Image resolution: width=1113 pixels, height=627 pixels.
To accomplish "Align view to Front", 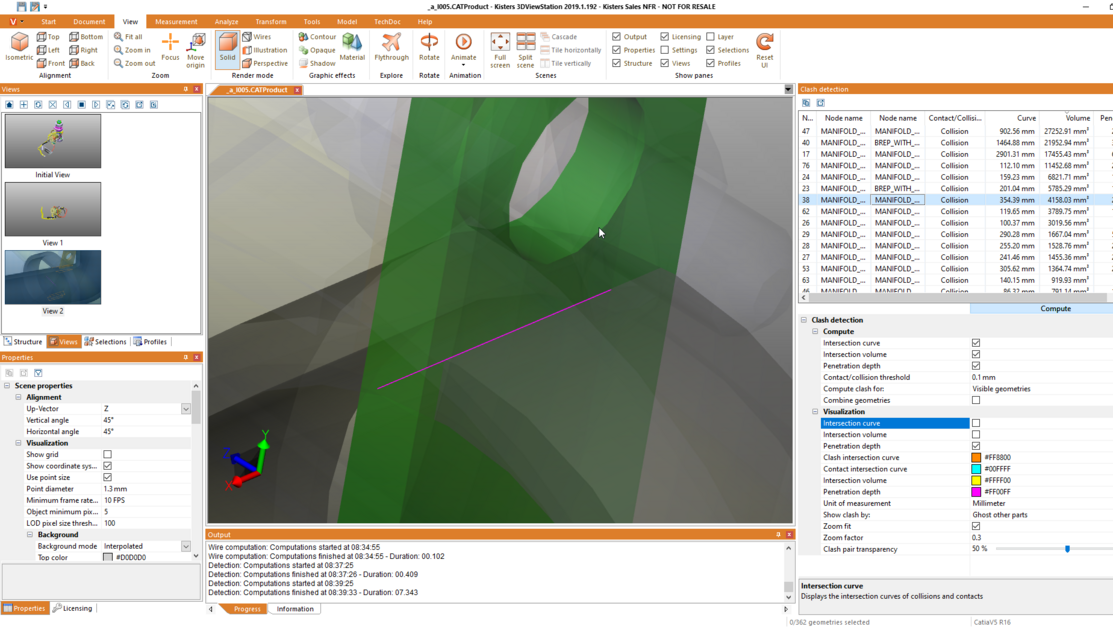I will pyautogui.click(x=51, y=63).
